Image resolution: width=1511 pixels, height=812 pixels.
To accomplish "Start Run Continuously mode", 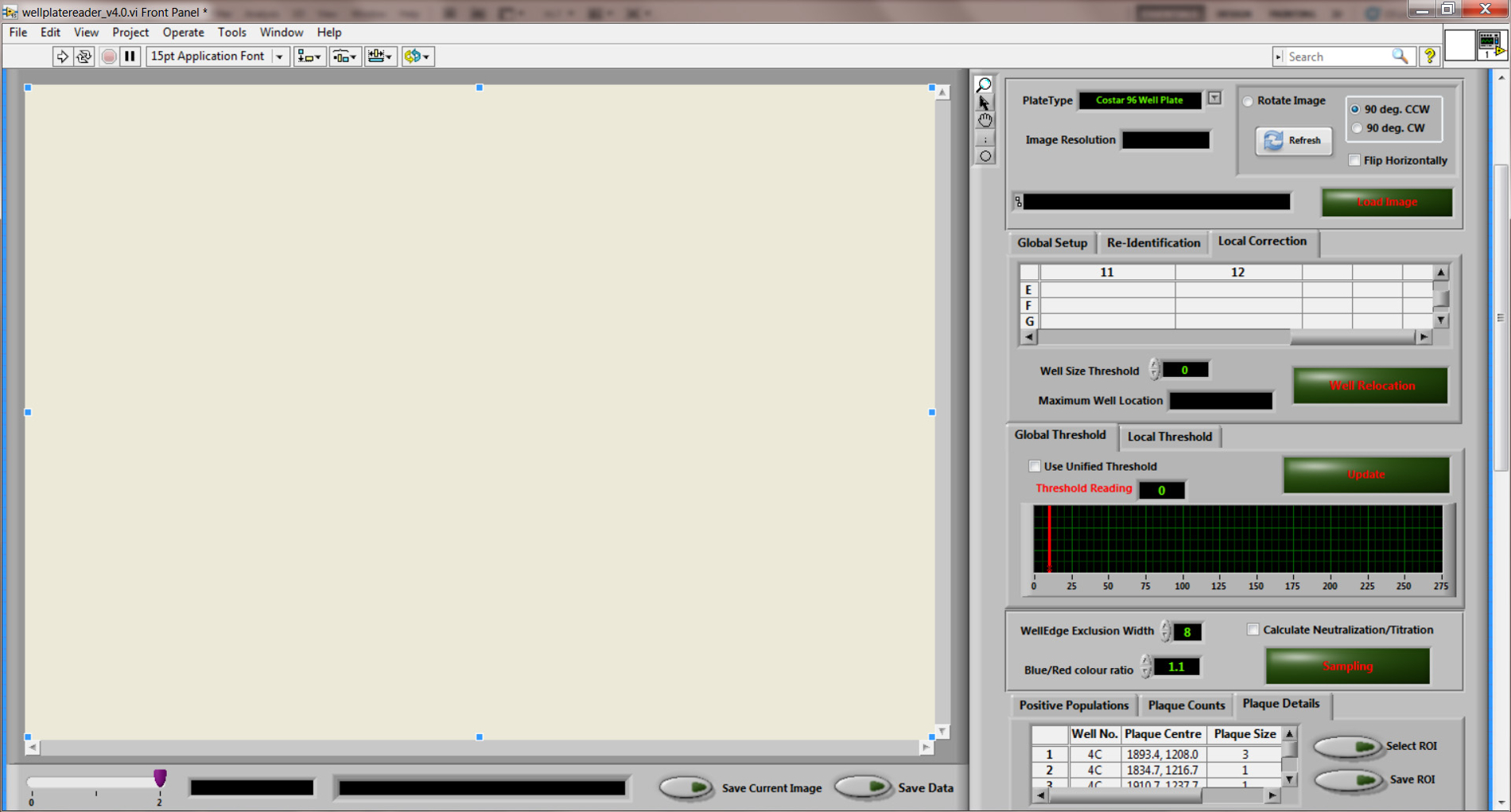I will coord(84,56).
